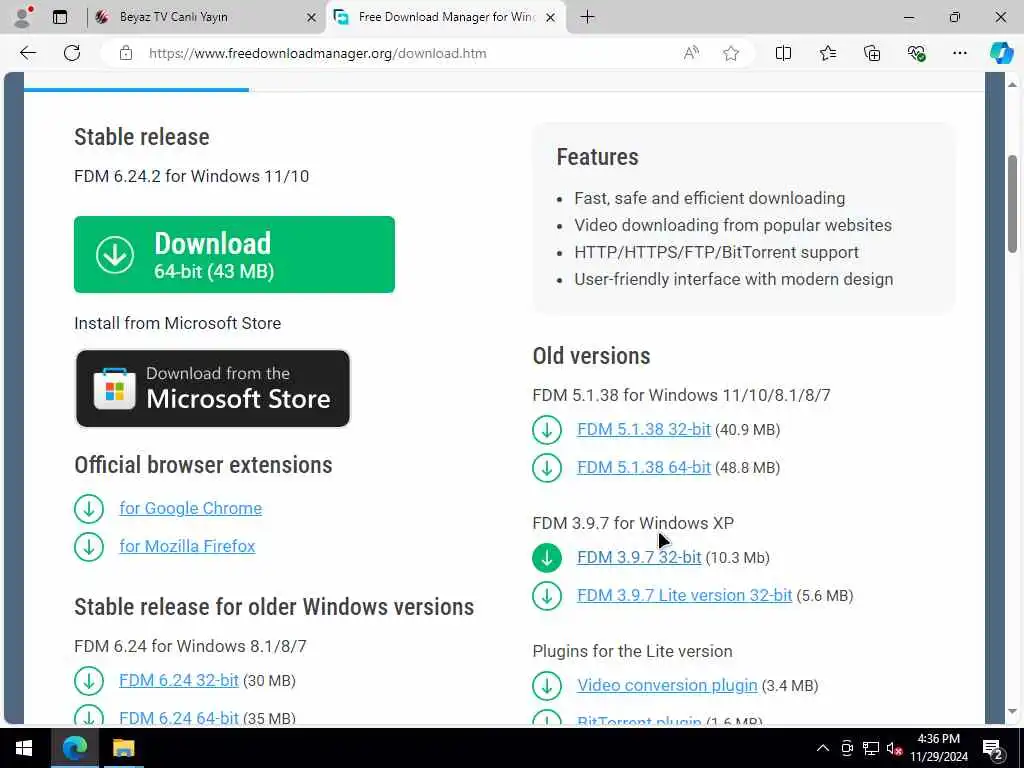Open the for Mozilla Firefox link
This screenshot has width=1024, height=768.
pos(187,546)
